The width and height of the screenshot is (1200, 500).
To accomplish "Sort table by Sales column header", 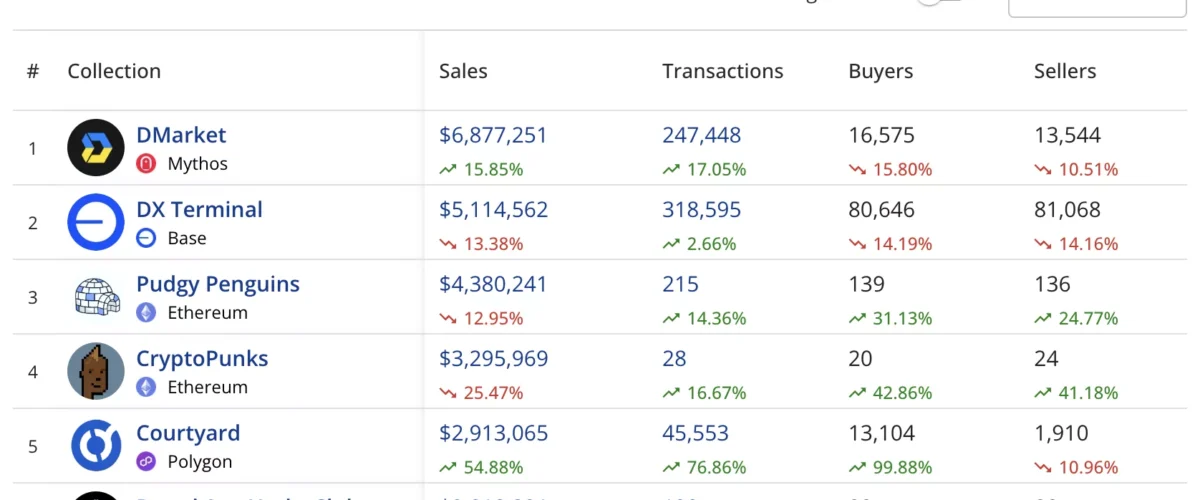I will [463, 71].
